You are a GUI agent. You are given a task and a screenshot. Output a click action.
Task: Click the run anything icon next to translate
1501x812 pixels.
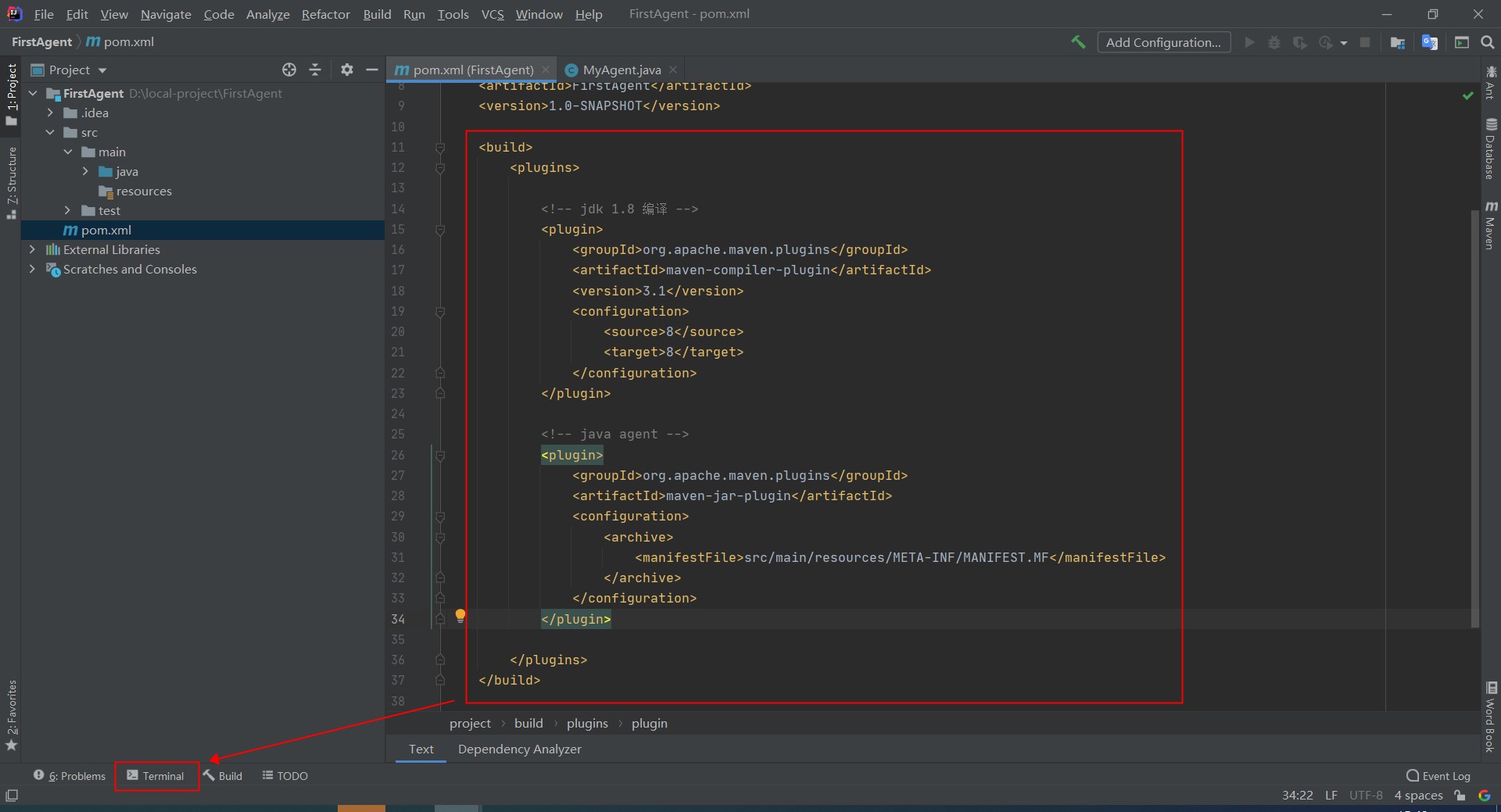1461,42
